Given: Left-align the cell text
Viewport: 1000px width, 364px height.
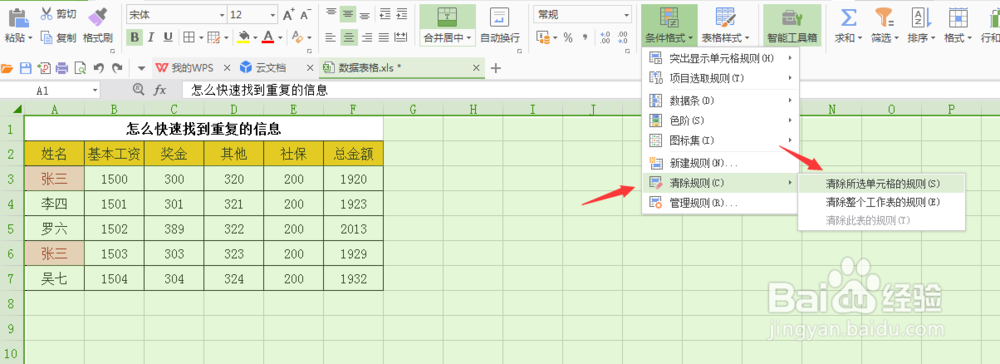Looking at the screenshot, I should pyautogui.click(x=330, y=38).
